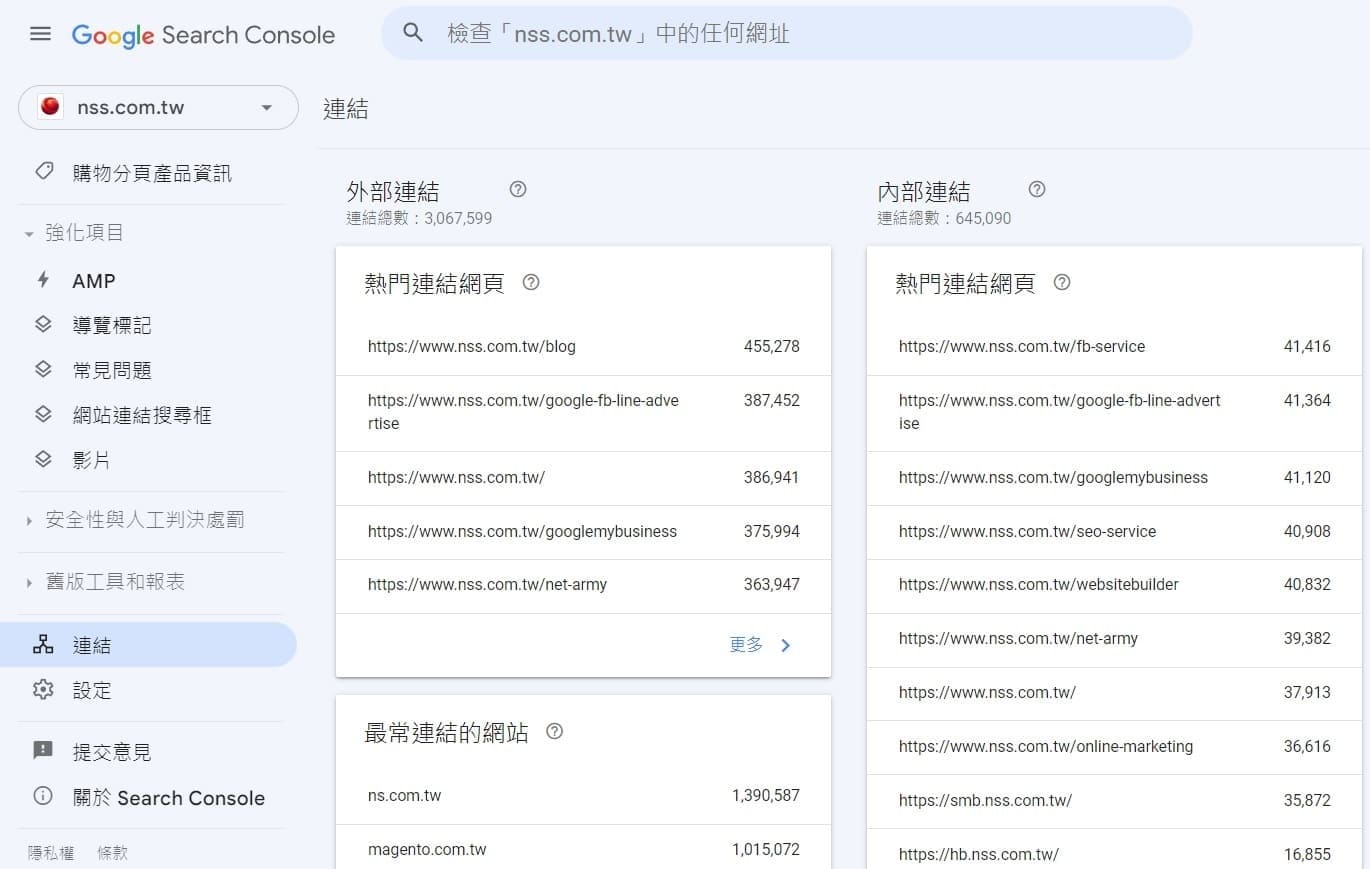The height and width of the screenshot is (869, 1370).
Task: Click 更多 in the external links card
Action: pyautogui.click(x=746, y=645)
